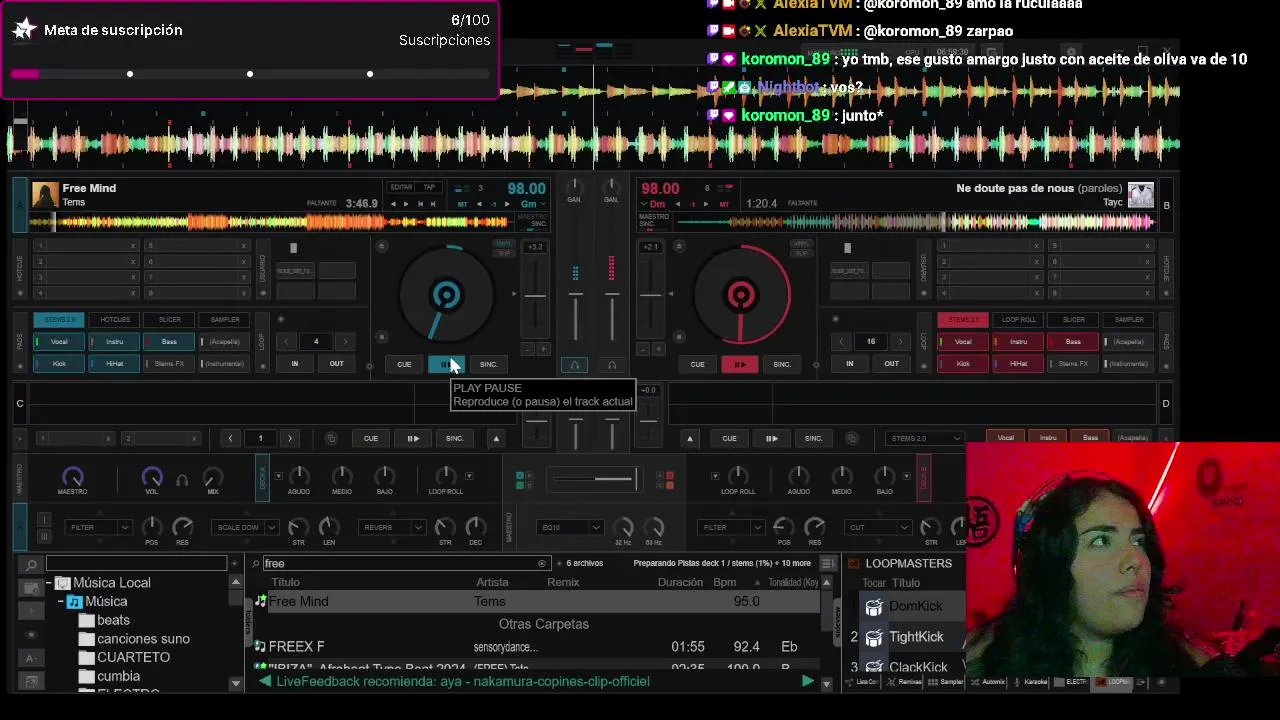Select LOOP ROLL pad tab on deck B
Viewport: 1280px width, 720px height.
click(x=1019, y=320)
